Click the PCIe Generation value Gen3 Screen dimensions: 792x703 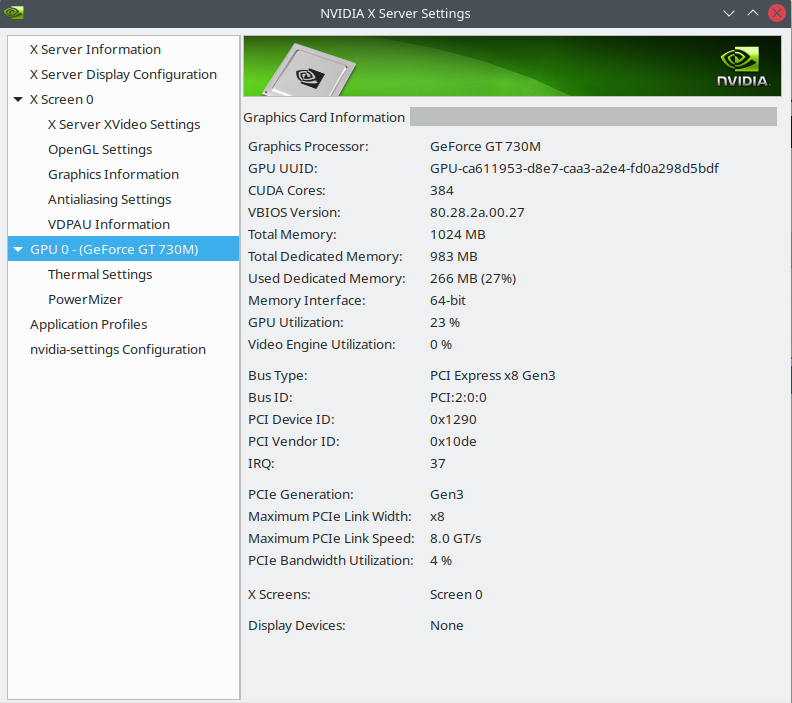(447, 494)
